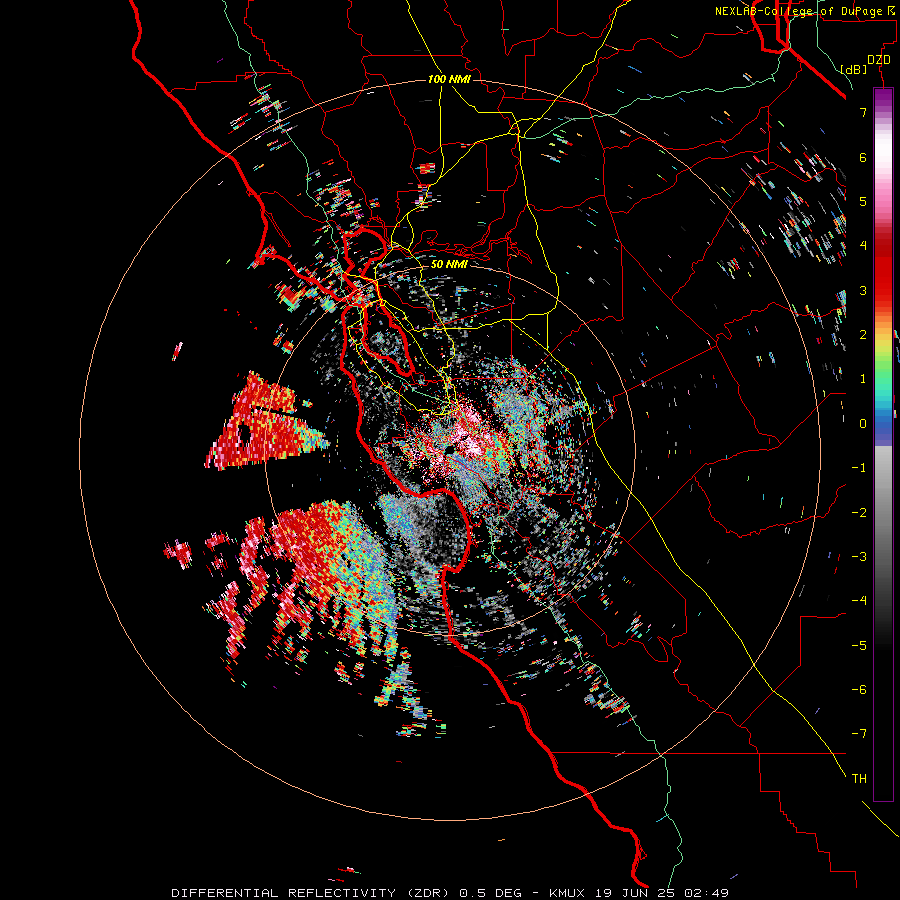900x900 pixels.
Task: Click the -1 value on the scale
Action: click(x=859, y=468)
